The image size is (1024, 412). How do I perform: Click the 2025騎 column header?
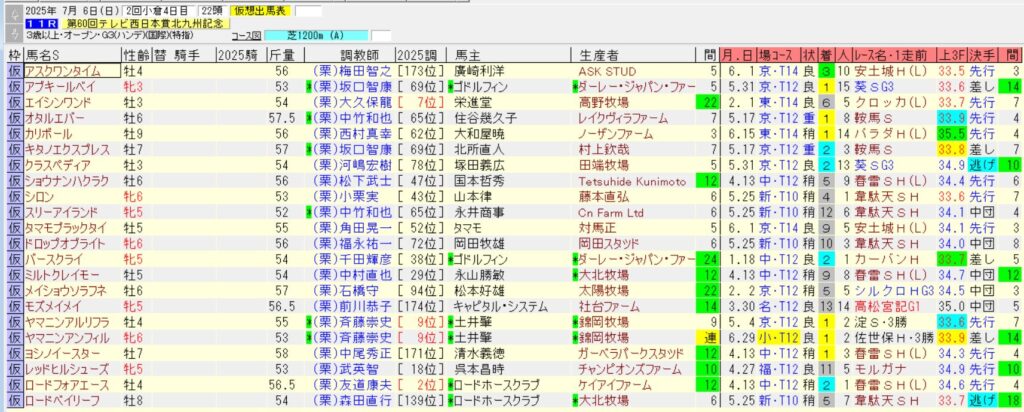coord(240,55)
